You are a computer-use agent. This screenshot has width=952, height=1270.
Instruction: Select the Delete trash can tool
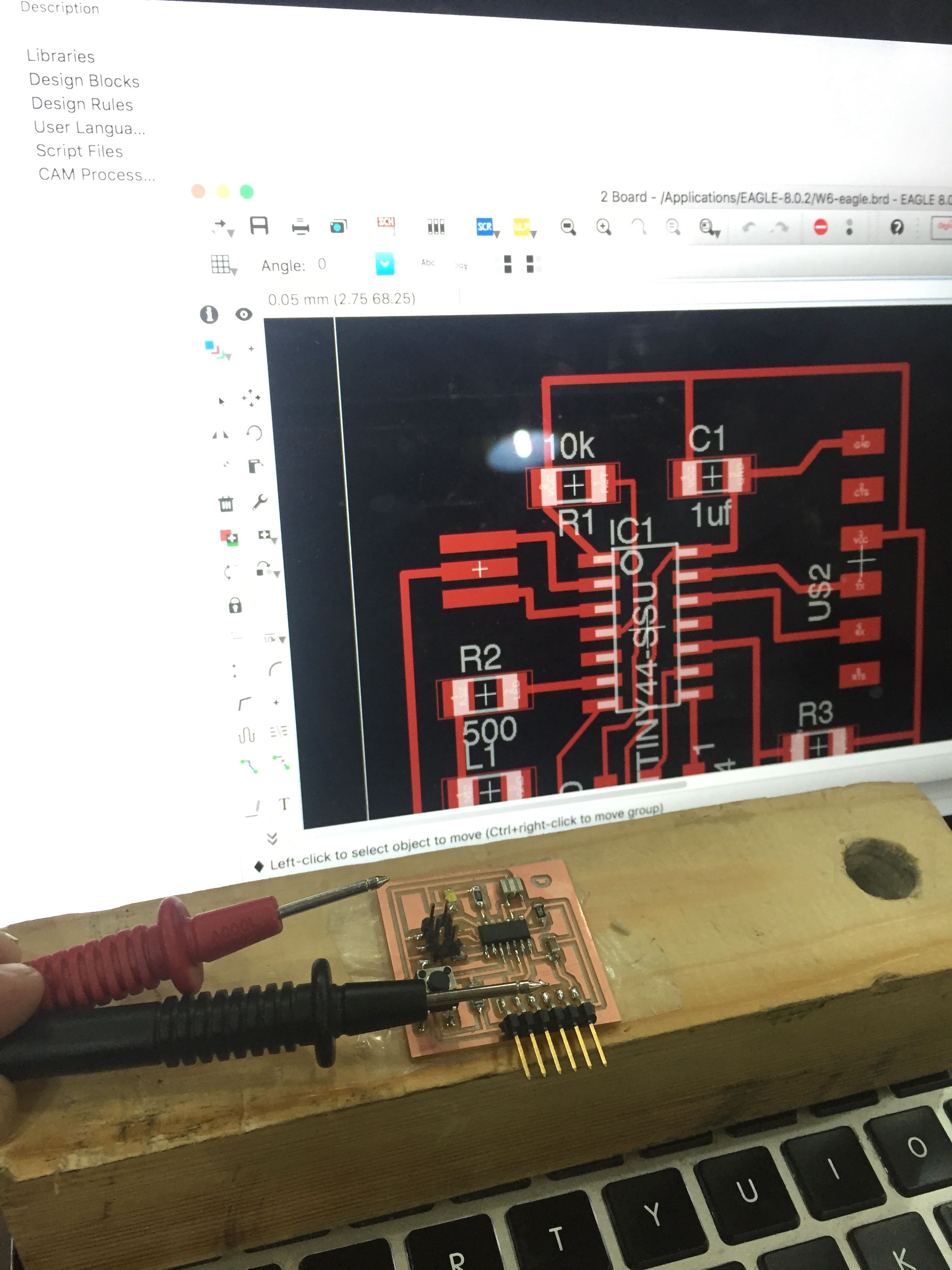click(226, 503)
